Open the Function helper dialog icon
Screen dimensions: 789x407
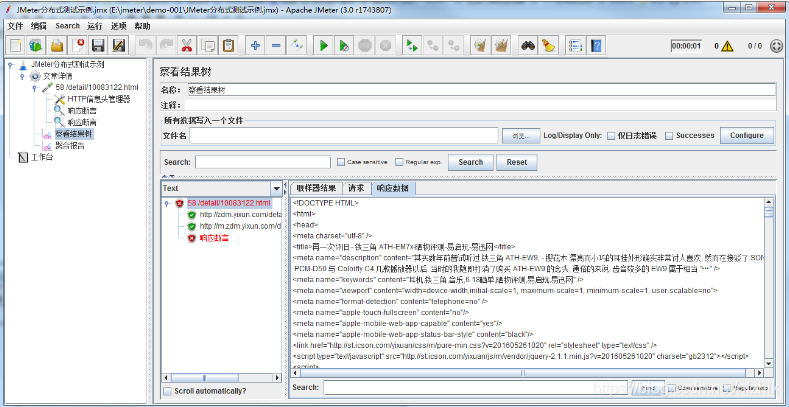click(x=575, y=46)
